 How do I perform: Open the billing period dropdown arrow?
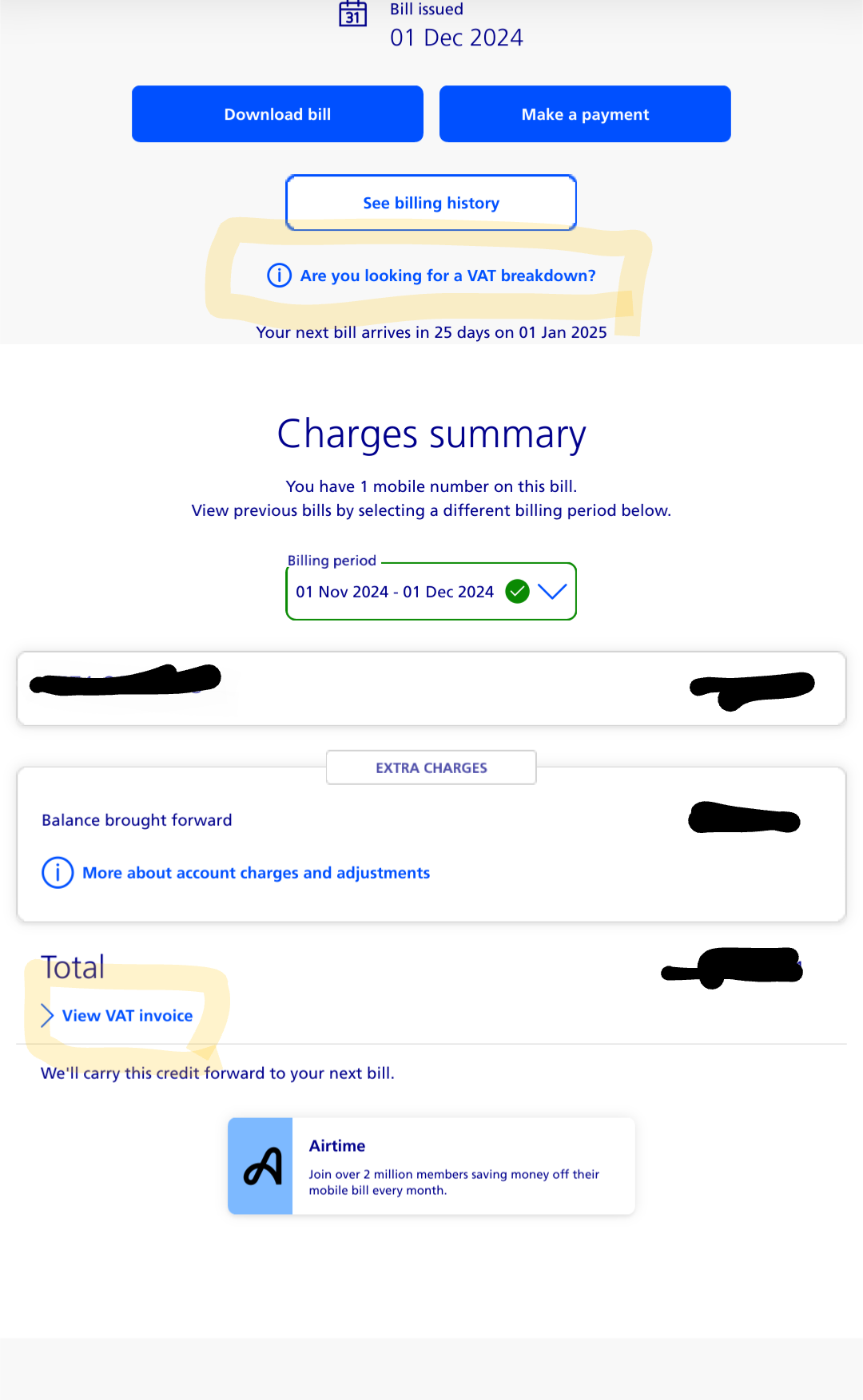point(552,593)
